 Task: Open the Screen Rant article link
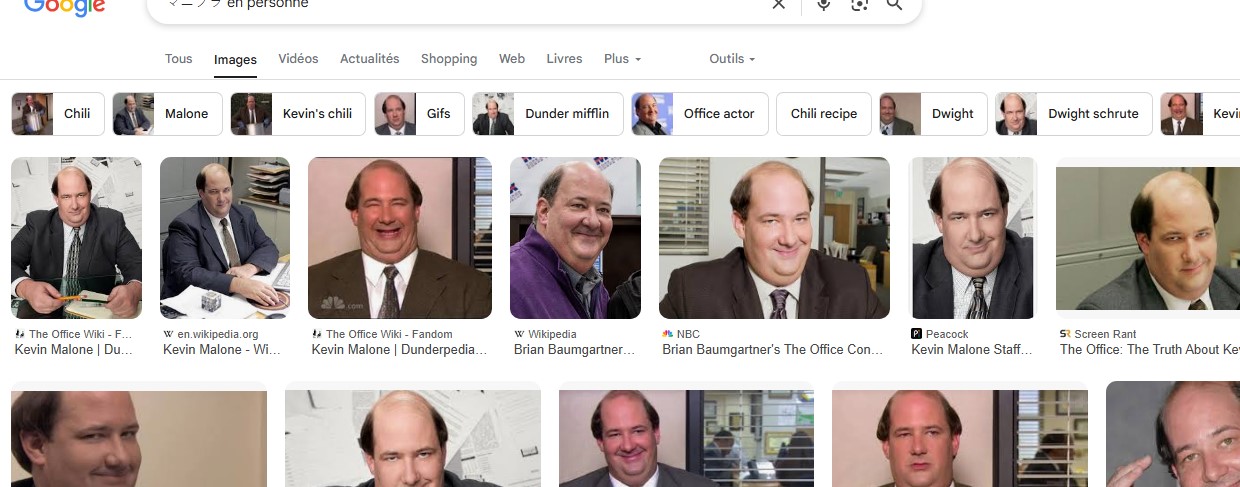1149,350
